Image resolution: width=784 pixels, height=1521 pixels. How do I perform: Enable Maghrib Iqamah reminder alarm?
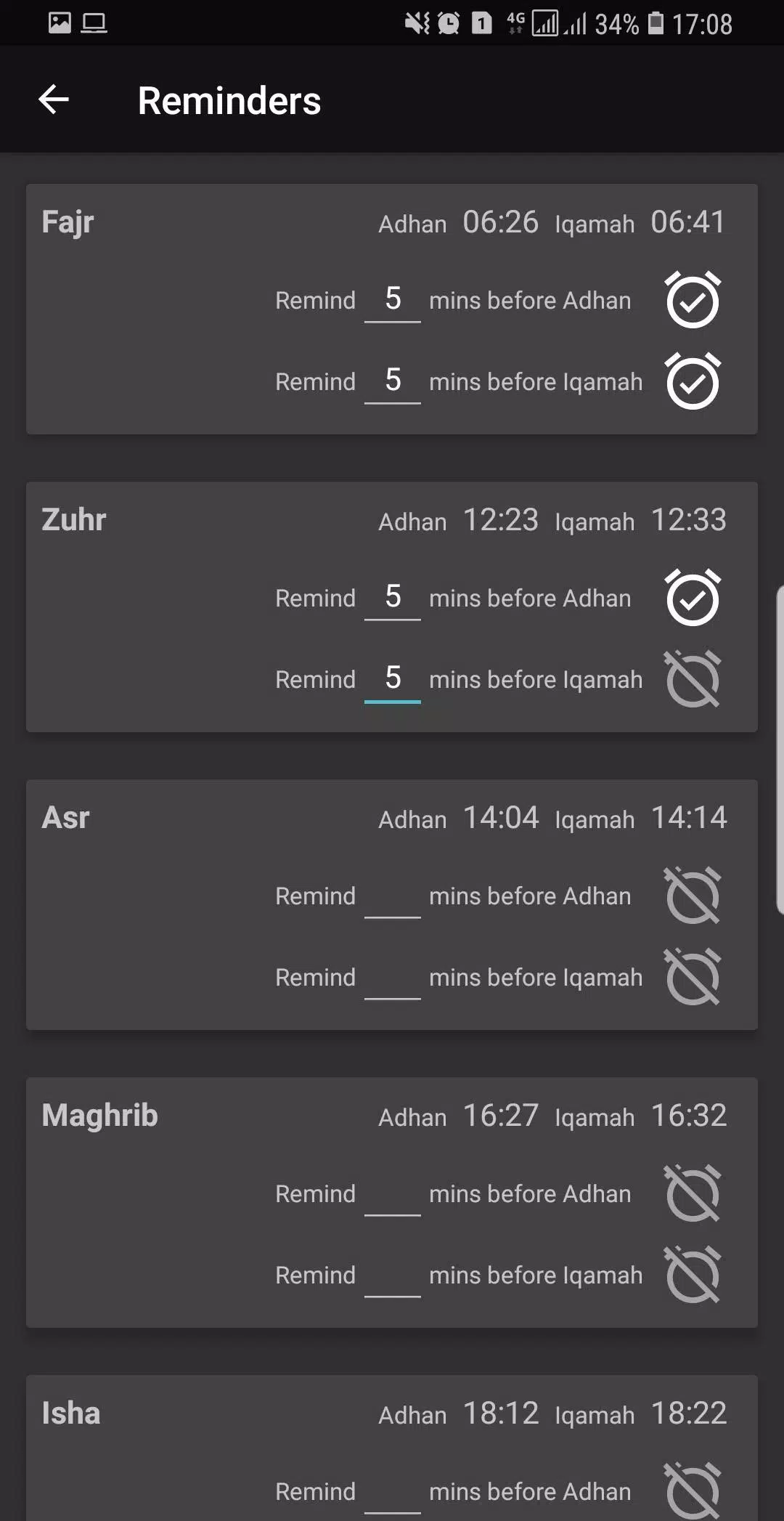tap(693, 1275)
